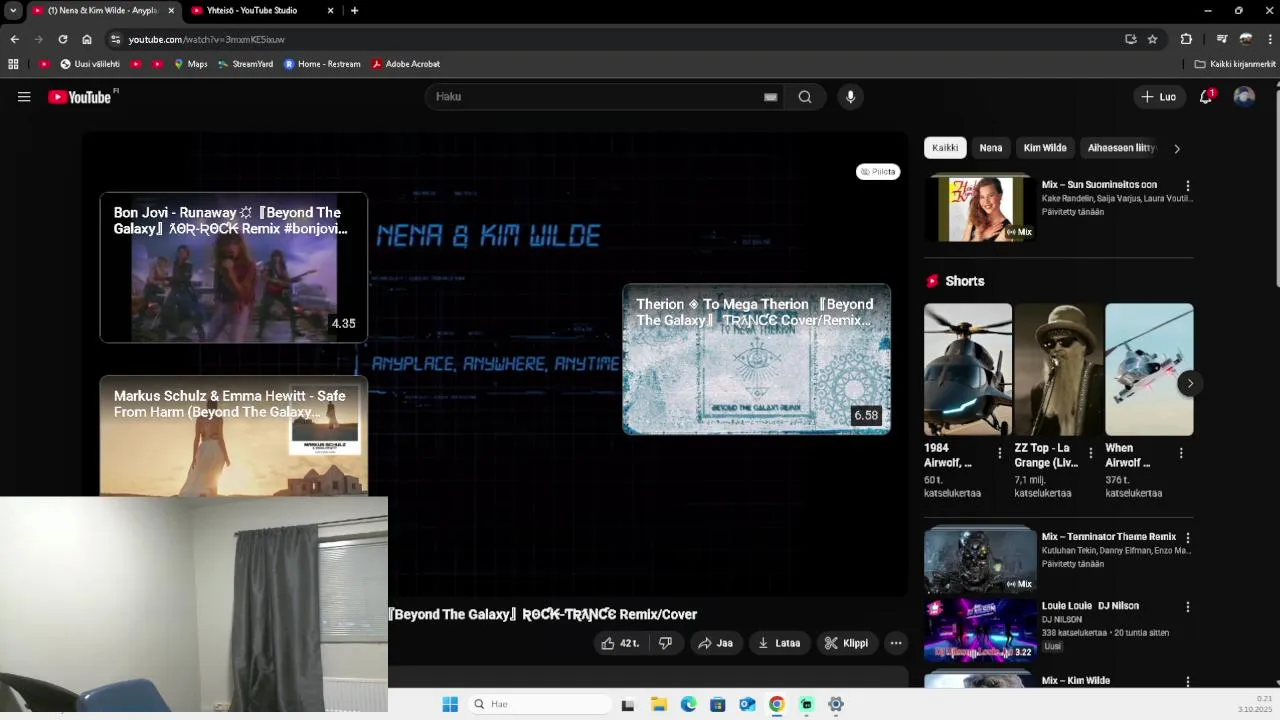The image size is (1280, 720).
Task: Open Louie Louie DJ Nilson video thumbnail
Action: point(980,630)
